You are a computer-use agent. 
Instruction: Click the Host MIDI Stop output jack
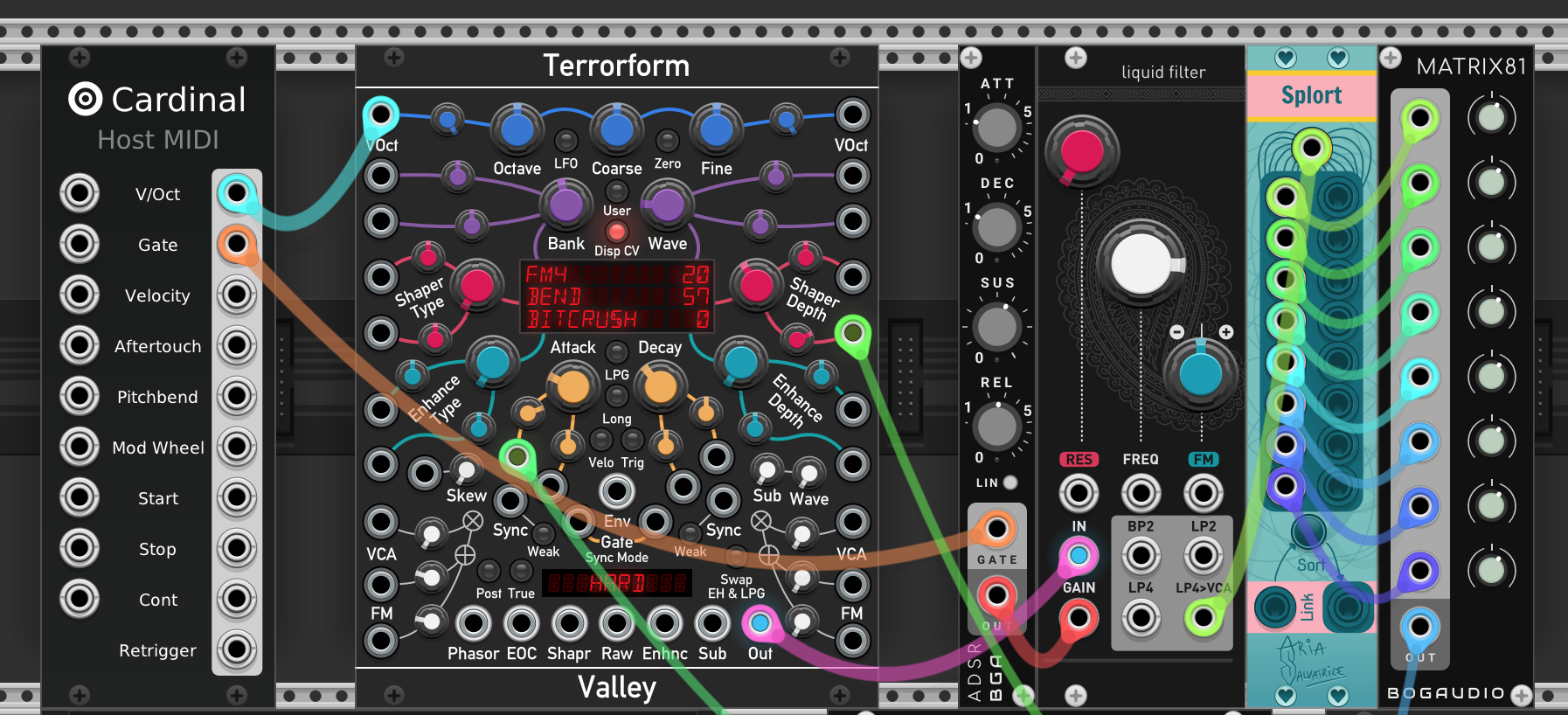(x=237, y=549)
